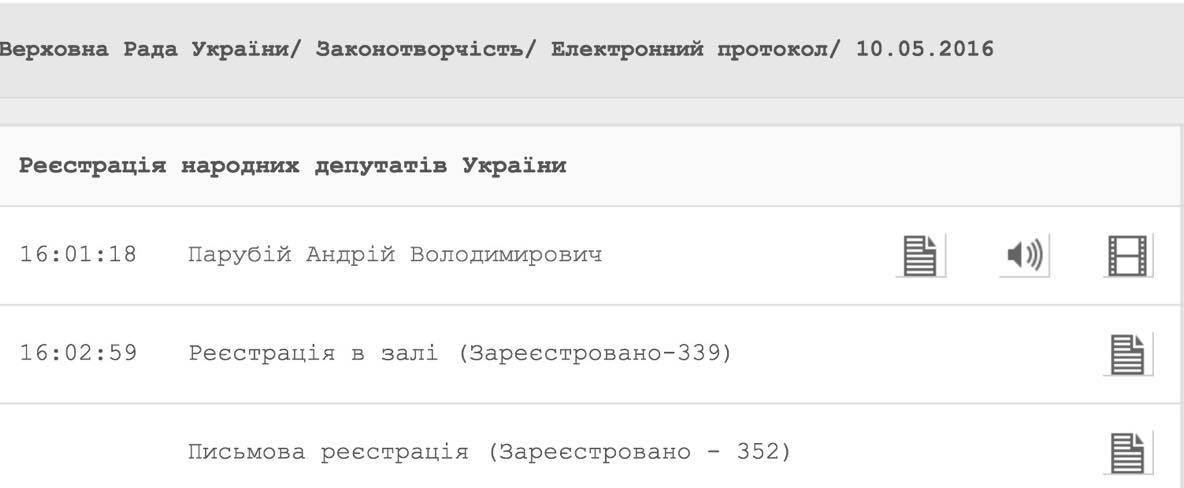Screen dimensions: 1184x488
Task: Open the Законотворчість breadcrumb section
Action: [418, 49]
